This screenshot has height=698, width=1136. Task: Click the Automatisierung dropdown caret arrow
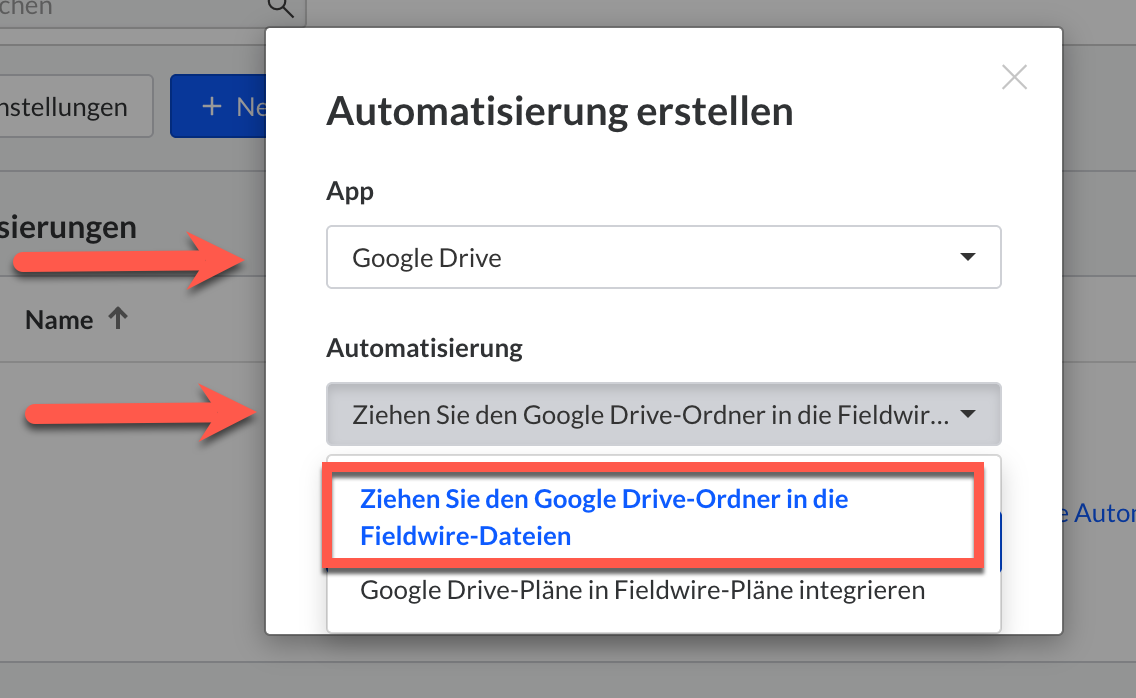click(x=967, y=414)
